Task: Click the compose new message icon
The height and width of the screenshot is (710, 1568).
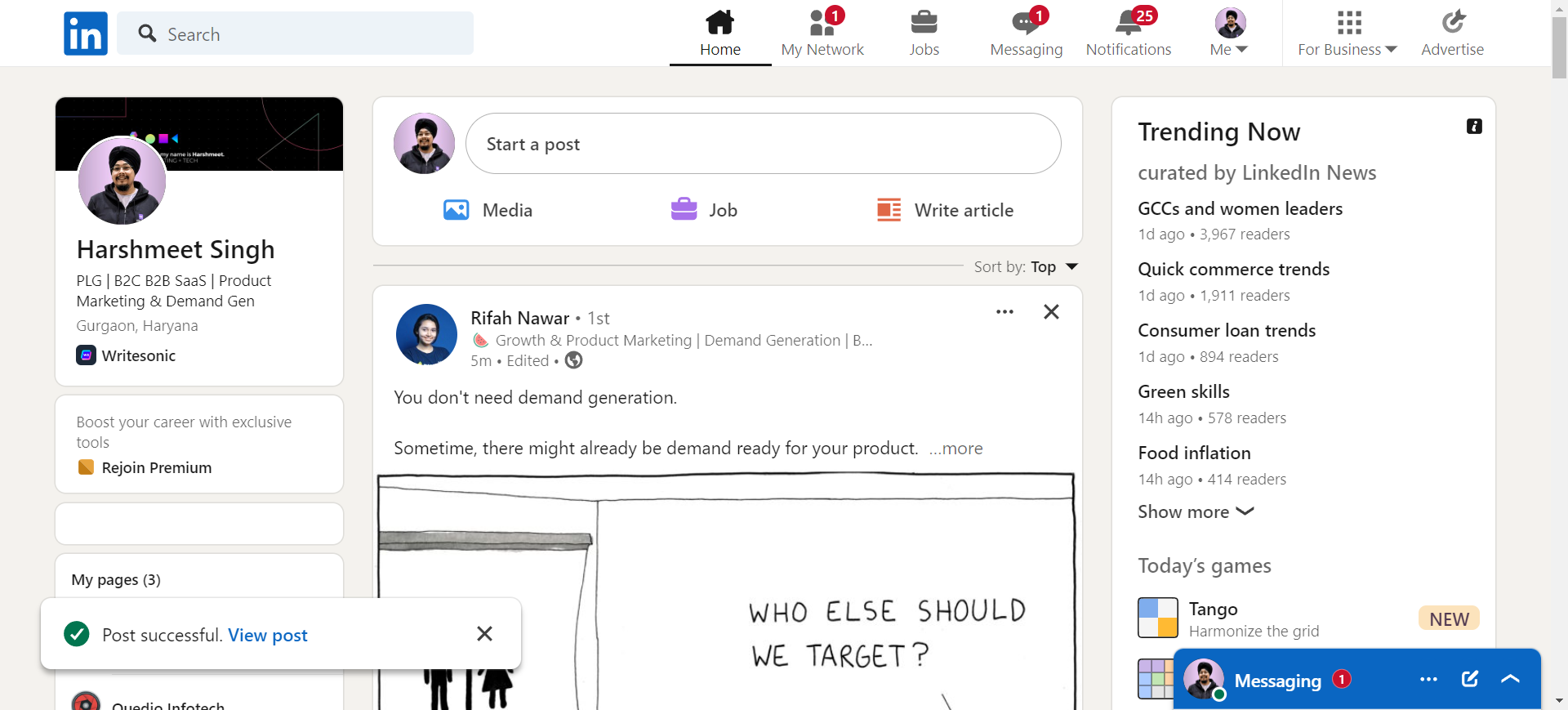Action: (1470, 679)
